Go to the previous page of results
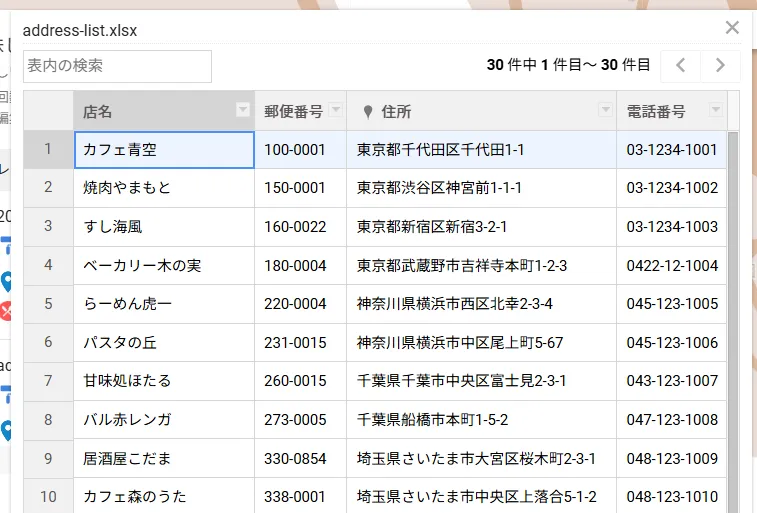Viewport: 757px width, 513px height. tap(681, 66)
